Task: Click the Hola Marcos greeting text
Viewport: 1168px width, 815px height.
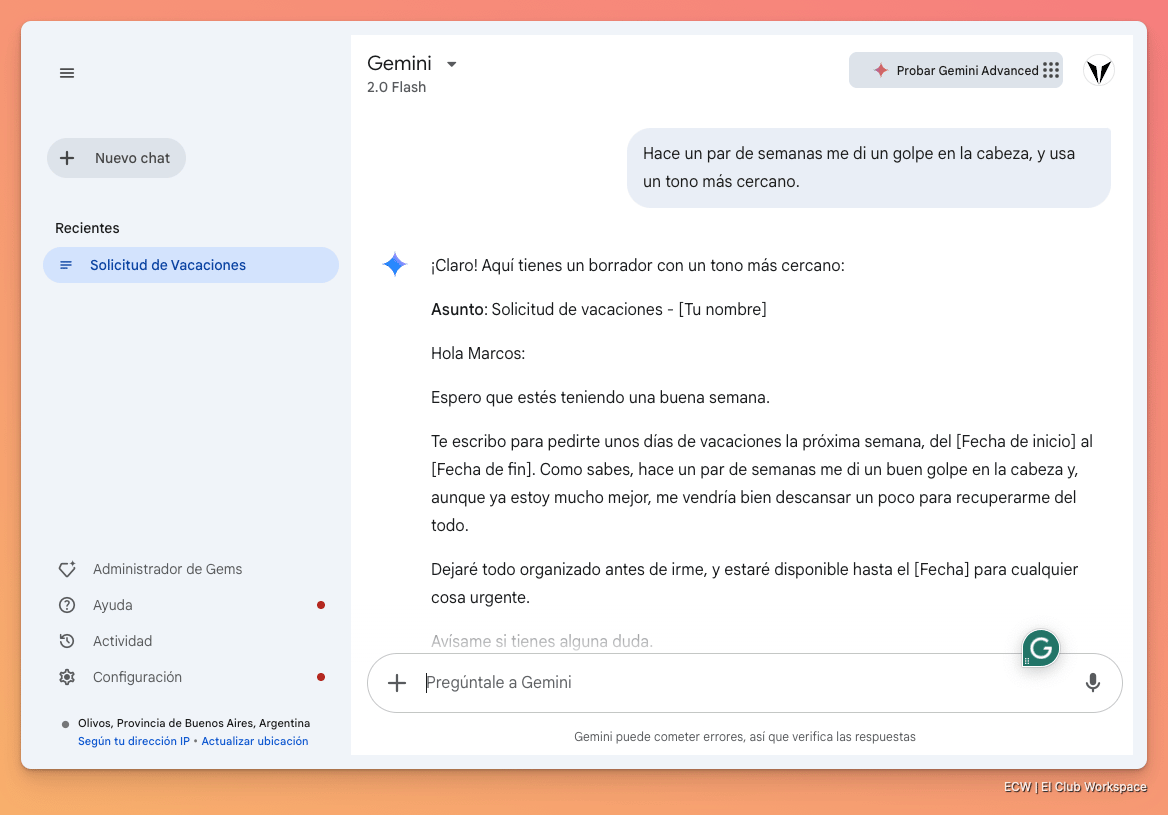Action: click(478, 353)
